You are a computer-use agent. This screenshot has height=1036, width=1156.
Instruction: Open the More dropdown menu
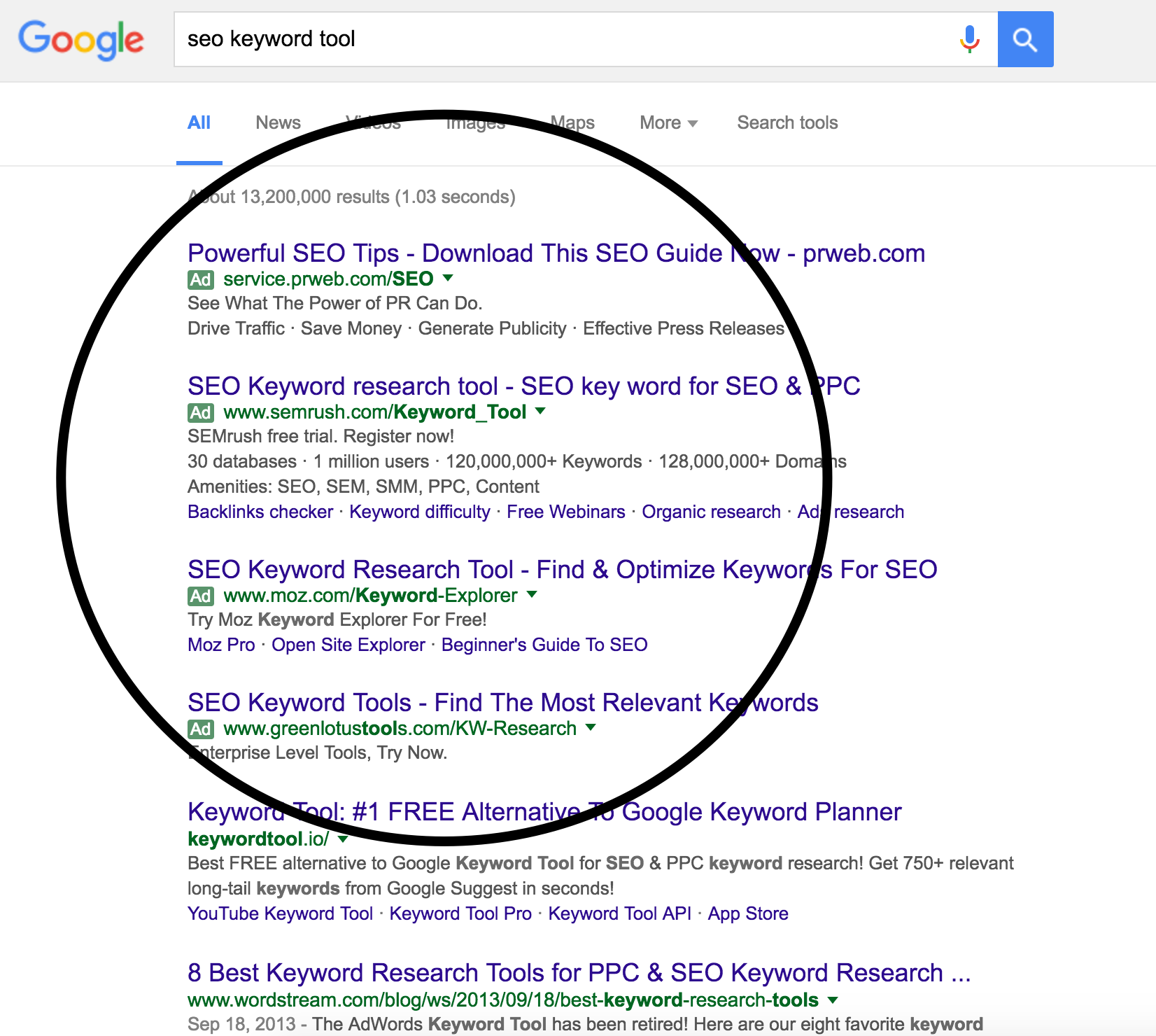pyautogui.click(x=668, y=123)
